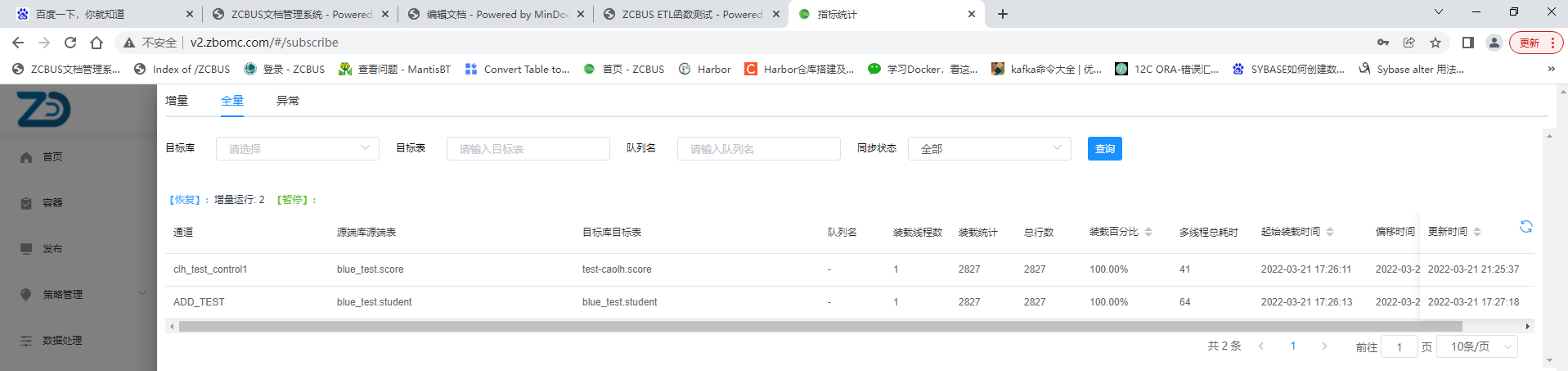Screen dimensions: 1568x371
Task: Open the 学习Docker bookmark
Action: (923, 69)
